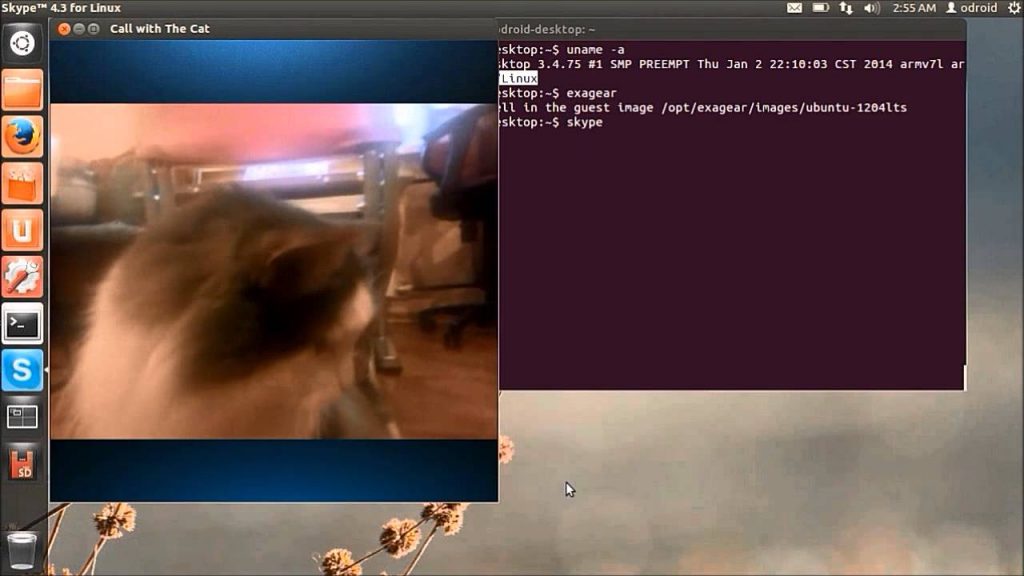Click the 'skype' command in terminal
1024x576 pixels.
point(584,122)
